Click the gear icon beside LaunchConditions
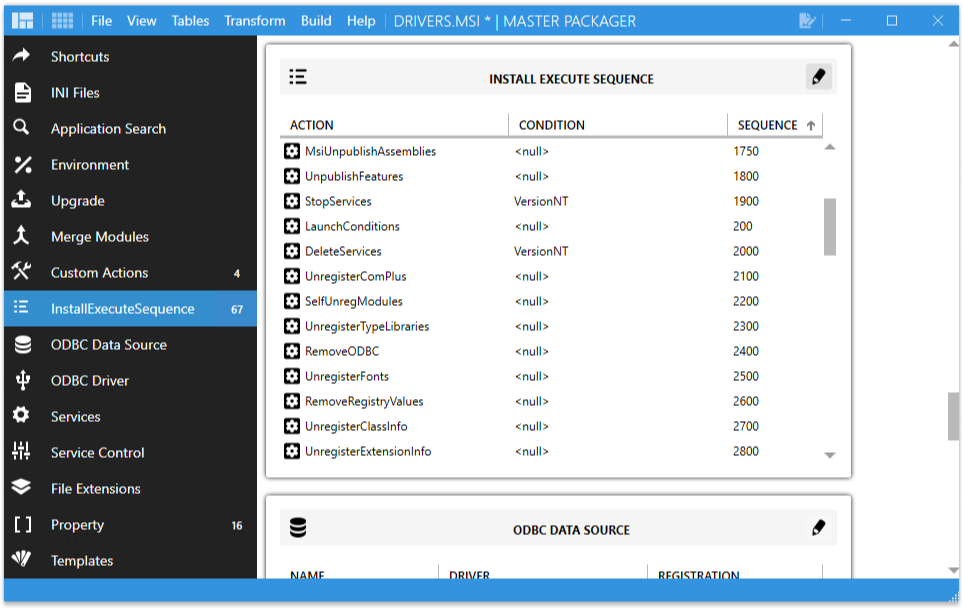This screenshot has height=610, width=963. point(292,226)
